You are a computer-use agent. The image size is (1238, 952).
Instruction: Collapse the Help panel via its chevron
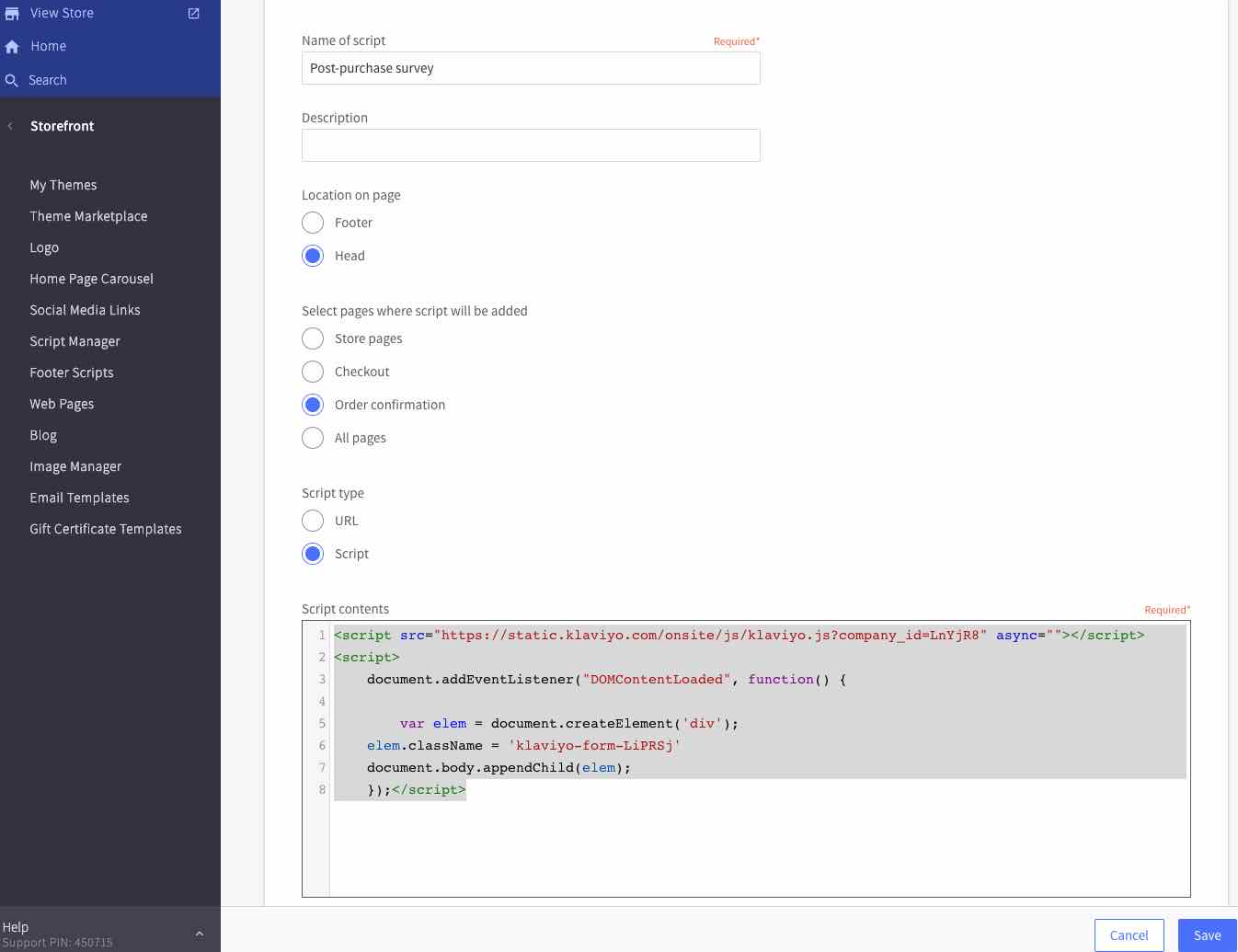pyautogui.click(x=200, y=932)
